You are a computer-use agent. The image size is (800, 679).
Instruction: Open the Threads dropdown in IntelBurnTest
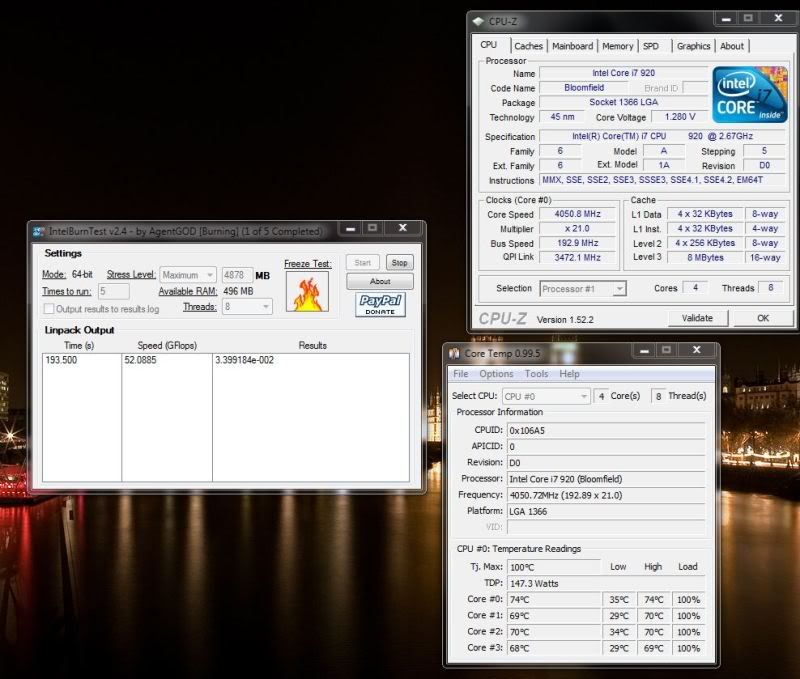[247, 307]
